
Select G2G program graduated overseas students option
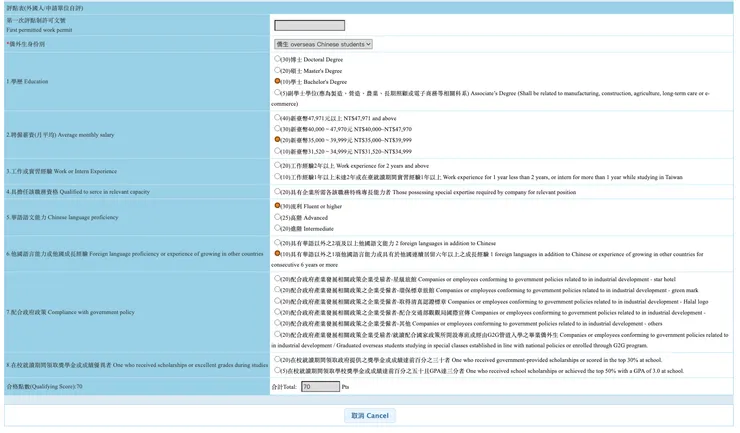point(277,334)
